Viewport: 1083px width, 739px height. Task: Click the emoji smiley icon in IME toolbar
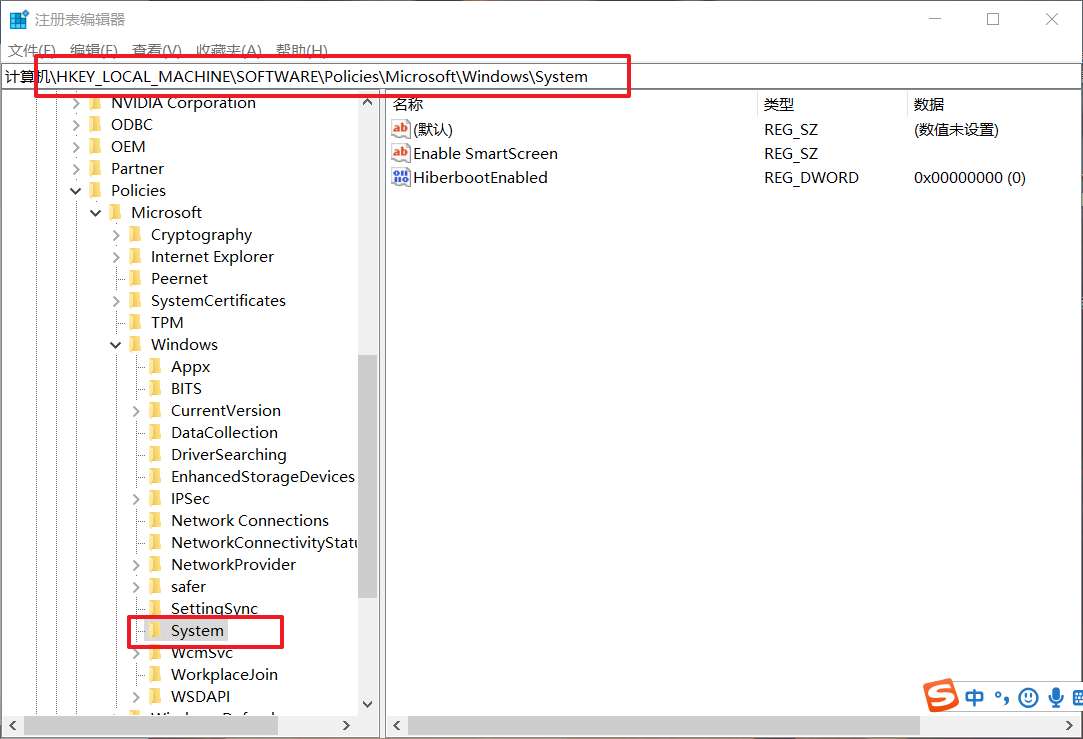(1028, 697)
